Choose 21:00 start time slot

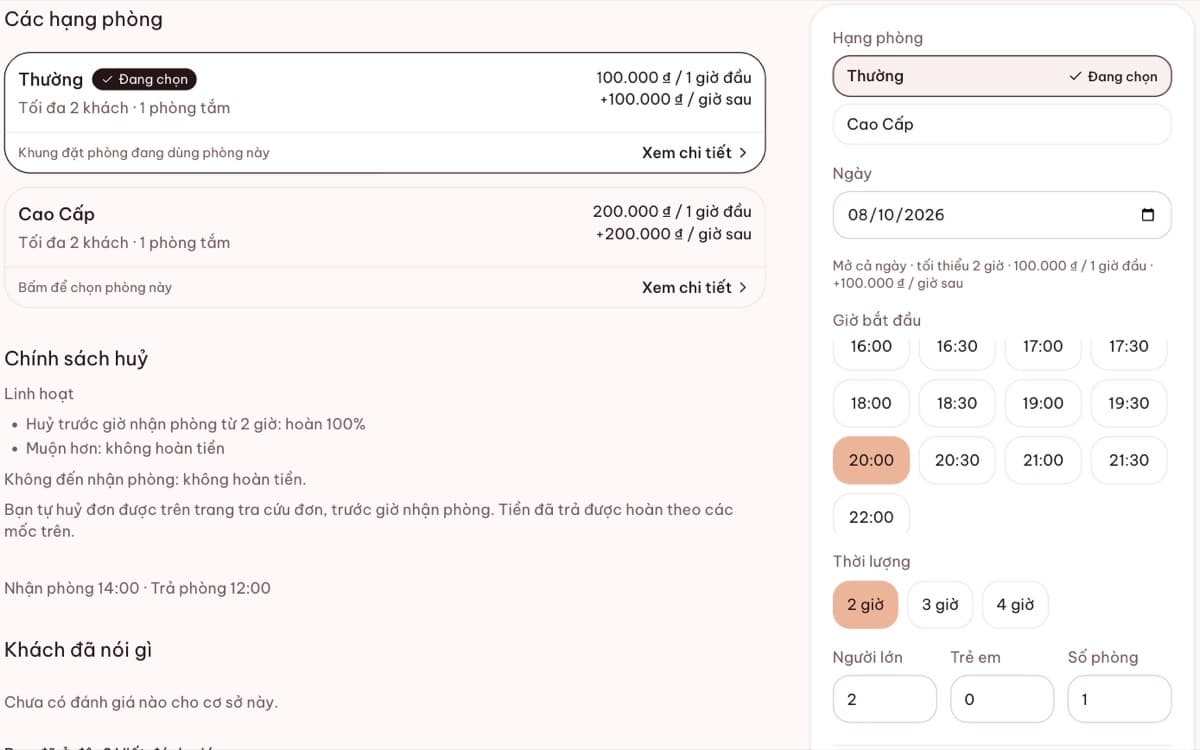click(x=1043, y=460)
